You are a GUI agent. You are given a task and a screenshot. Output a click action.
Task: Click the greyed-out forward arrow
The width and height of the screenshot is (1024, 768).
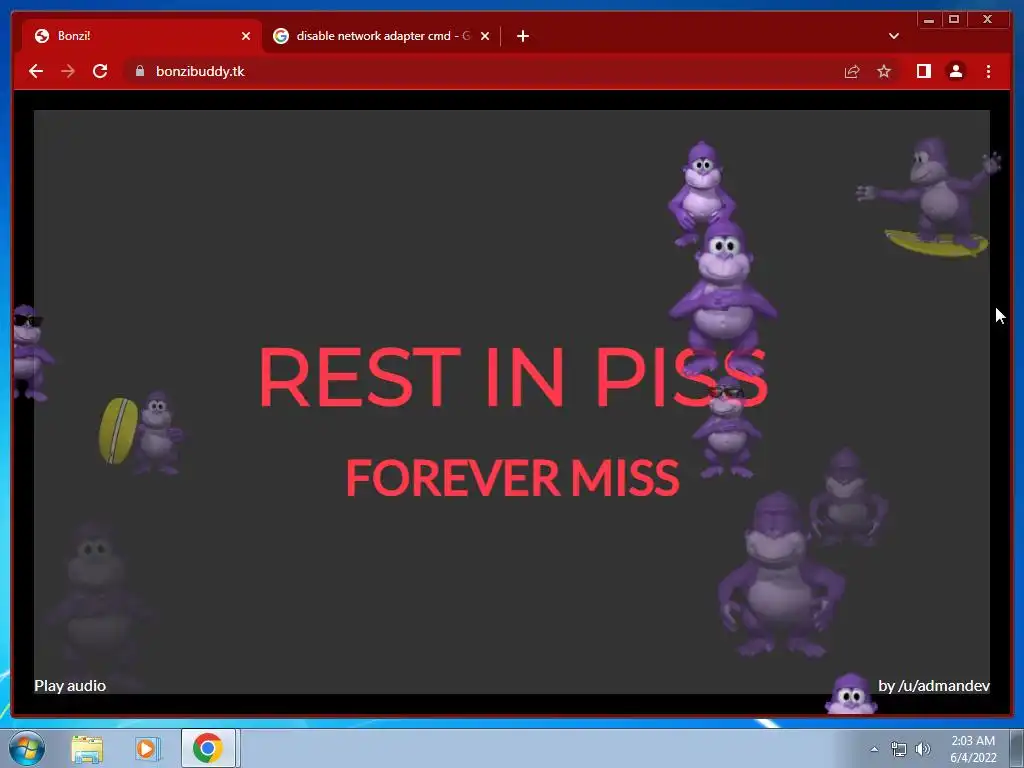pyautogui.click(x=68, y=71)
